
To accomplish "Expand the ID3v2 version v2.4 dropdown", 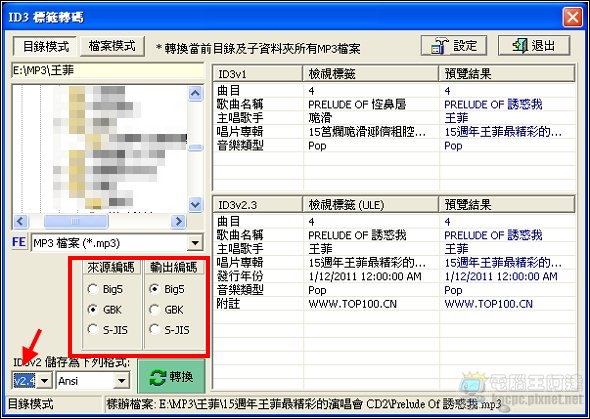I will [x=44, y=381].
